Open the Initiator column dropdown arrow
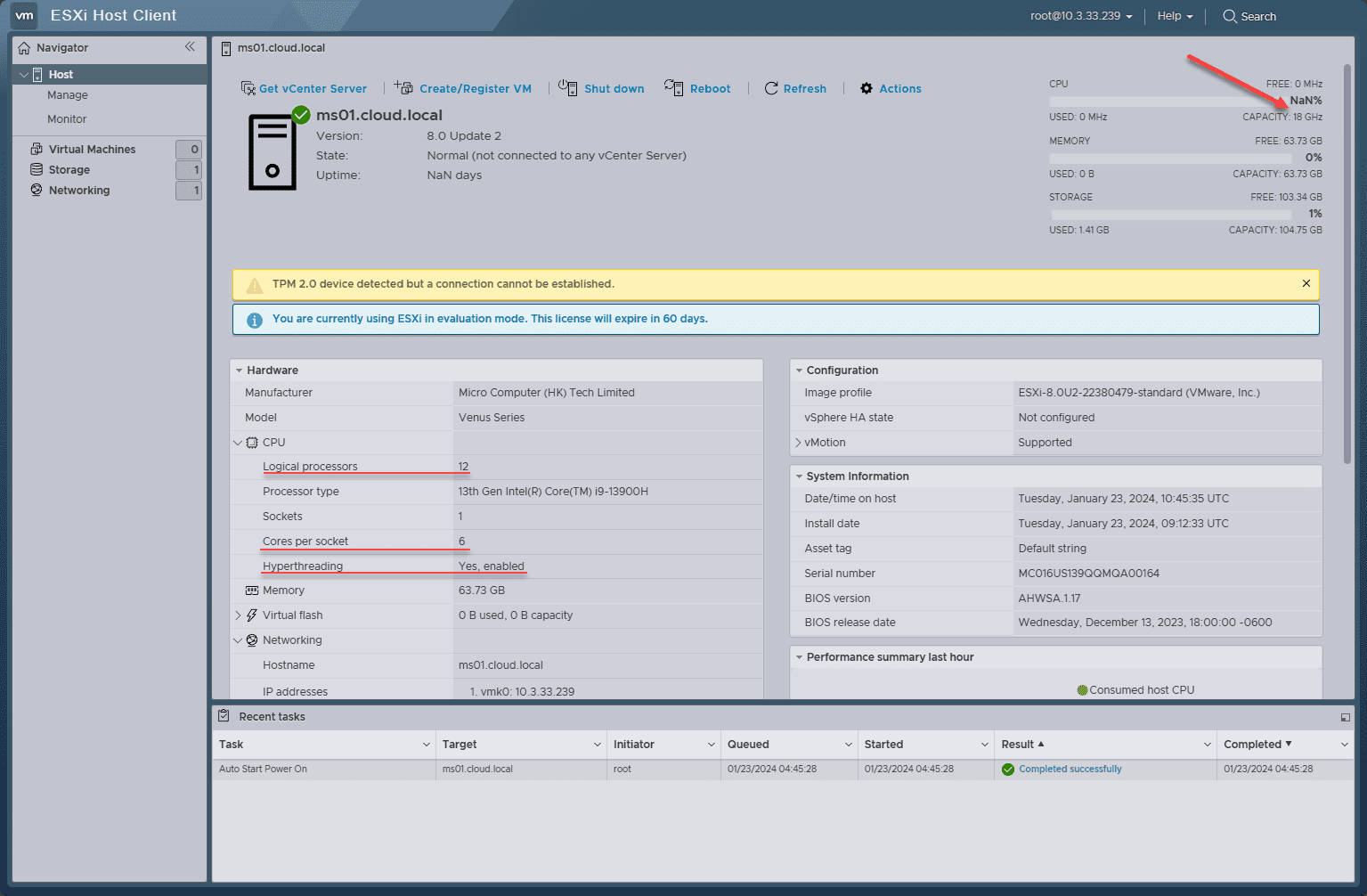Screen dimensions: 1367x896 pos(711,745)
